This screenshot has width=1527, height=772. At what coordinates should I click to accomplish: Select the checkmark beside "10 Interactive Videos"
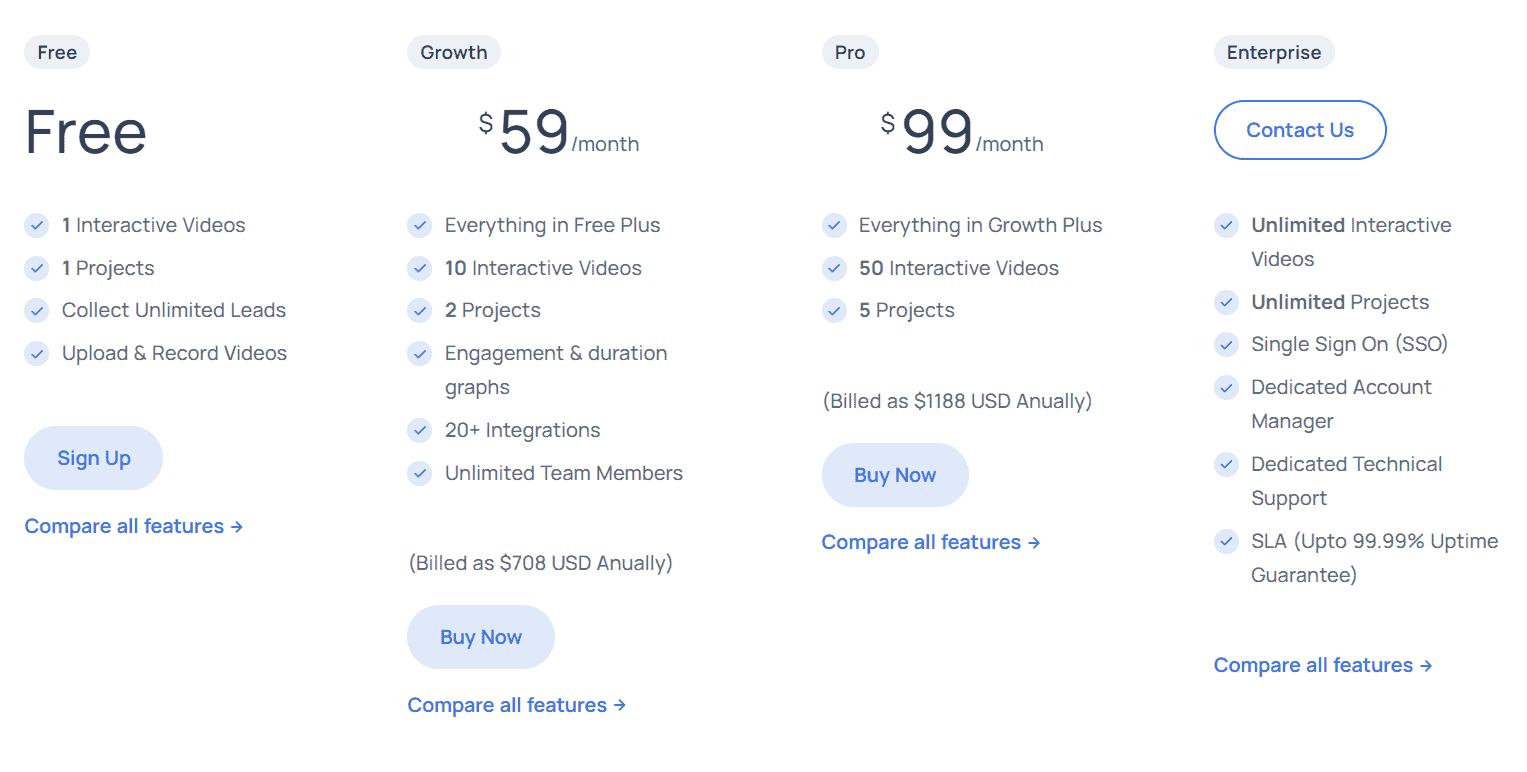(x=420, y=268)
